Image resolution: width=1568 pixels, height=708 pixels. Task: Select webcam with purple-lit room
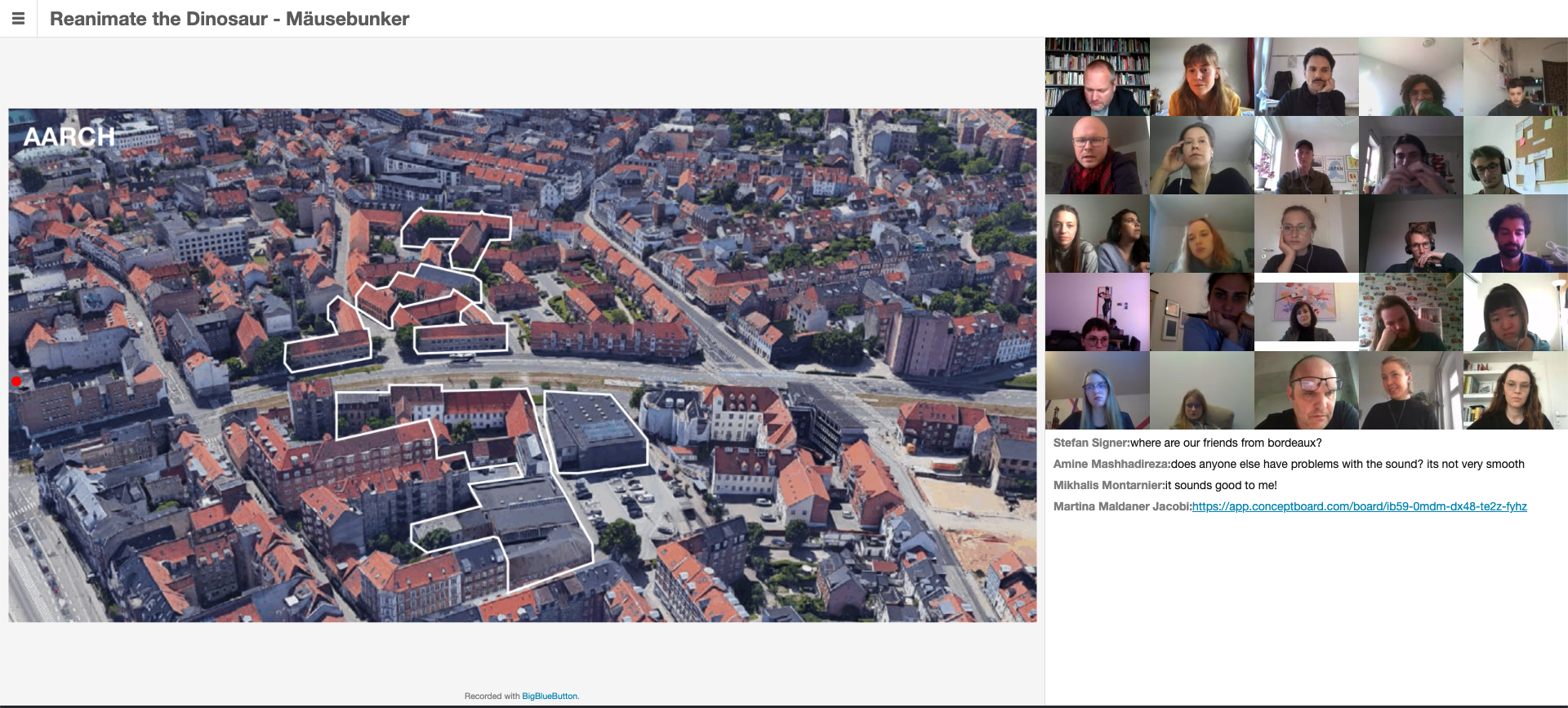pyautogui.click(x=1097, y=312)
